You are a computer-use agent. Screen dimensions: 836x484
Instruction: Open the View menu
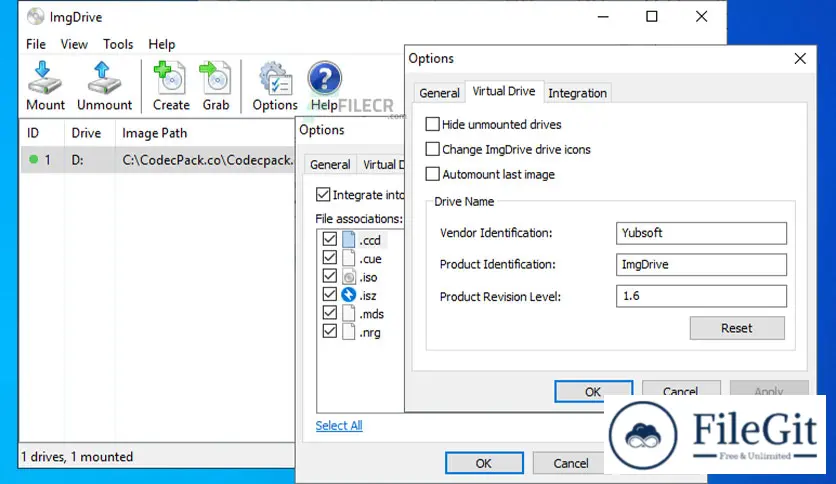click(x=74, y=44)
